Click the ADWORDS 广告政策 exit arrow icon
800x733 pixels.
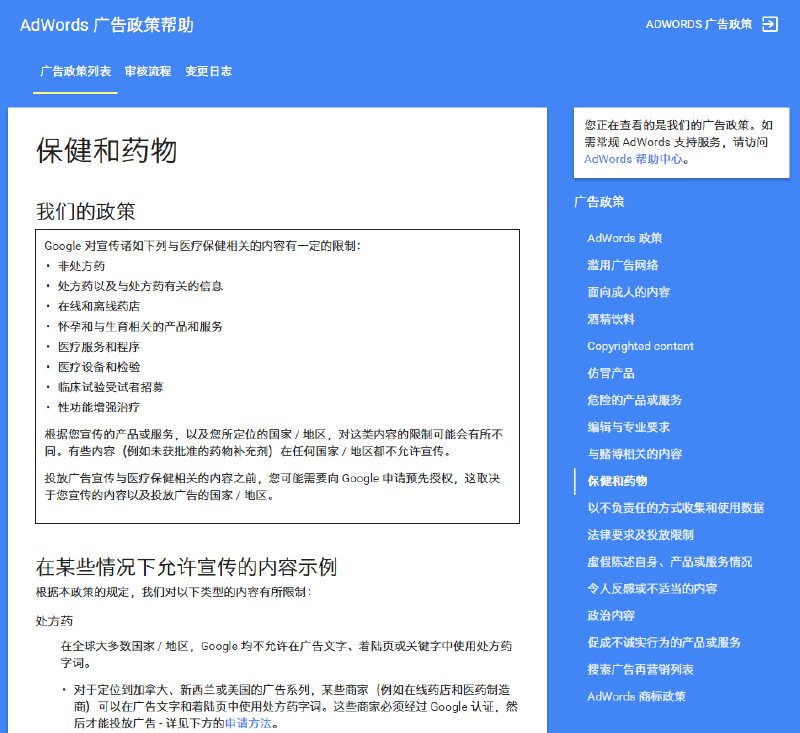(x=770, y=24)
